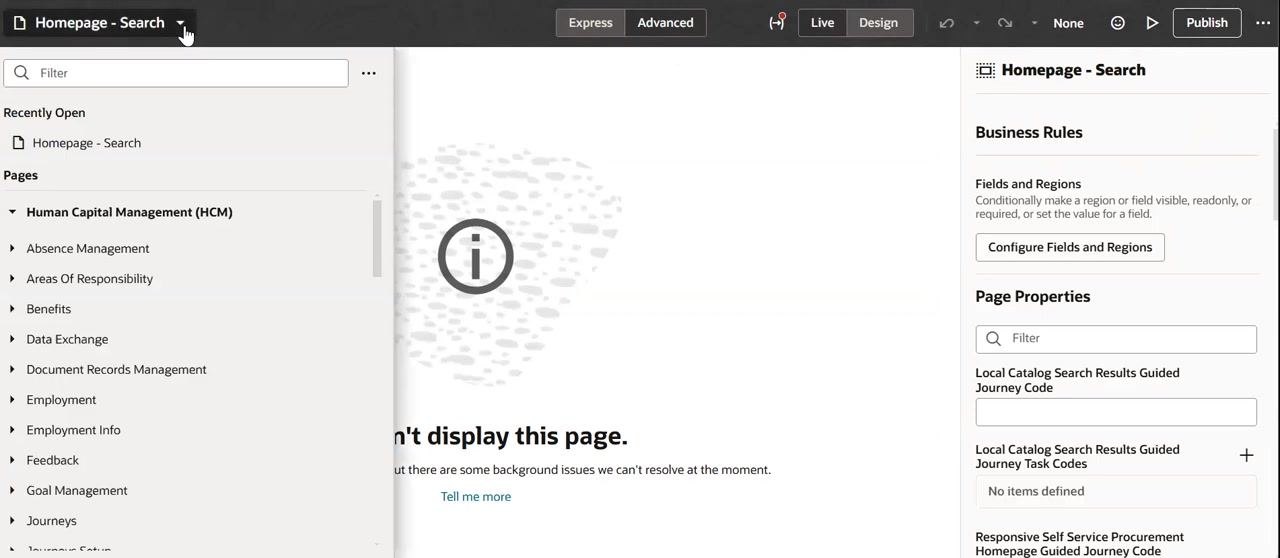
Task: Collapse Human Capital Management (HCM) node
Action: pyautogui.click(x=12, y=212)
